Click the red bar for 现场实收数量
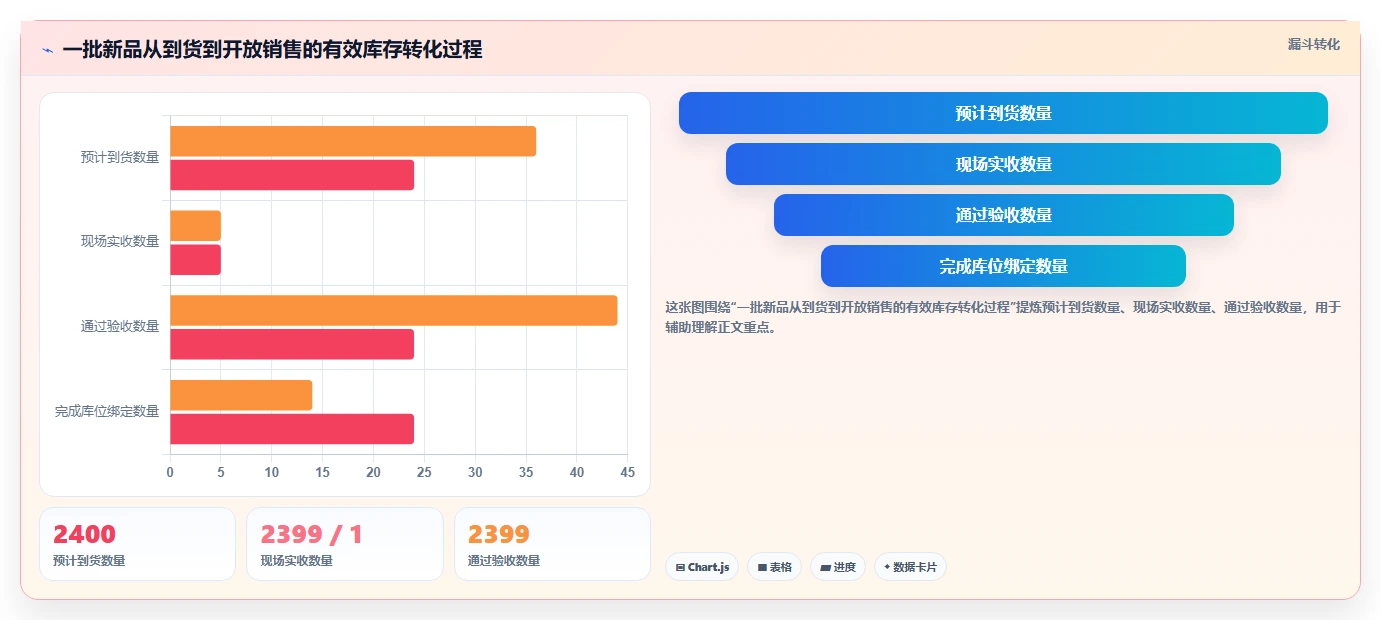This screenshot has height=620, width=1381. coord(195,260)
